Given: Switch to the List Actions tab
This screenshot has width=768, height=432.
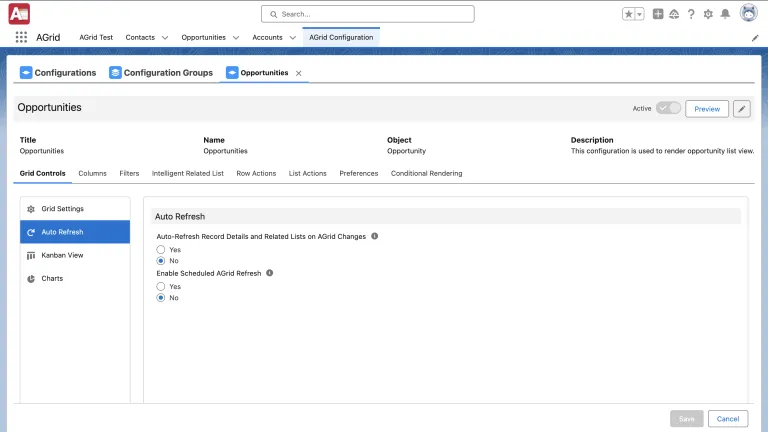Looking at the screenshot, I should click(308, 173).
